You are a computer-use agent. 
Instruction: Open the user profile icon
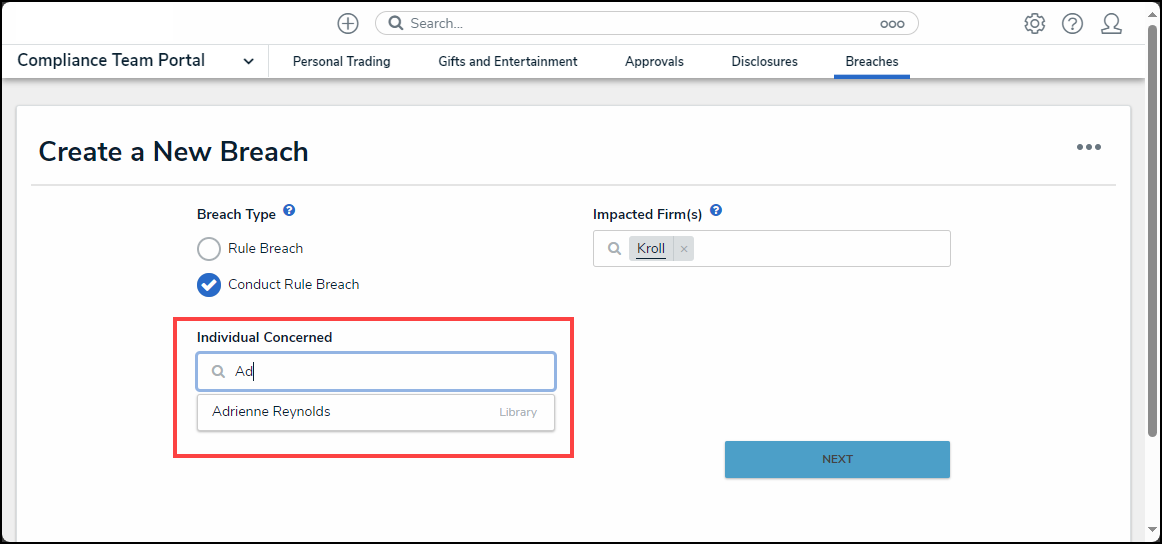pos(1111,23)
